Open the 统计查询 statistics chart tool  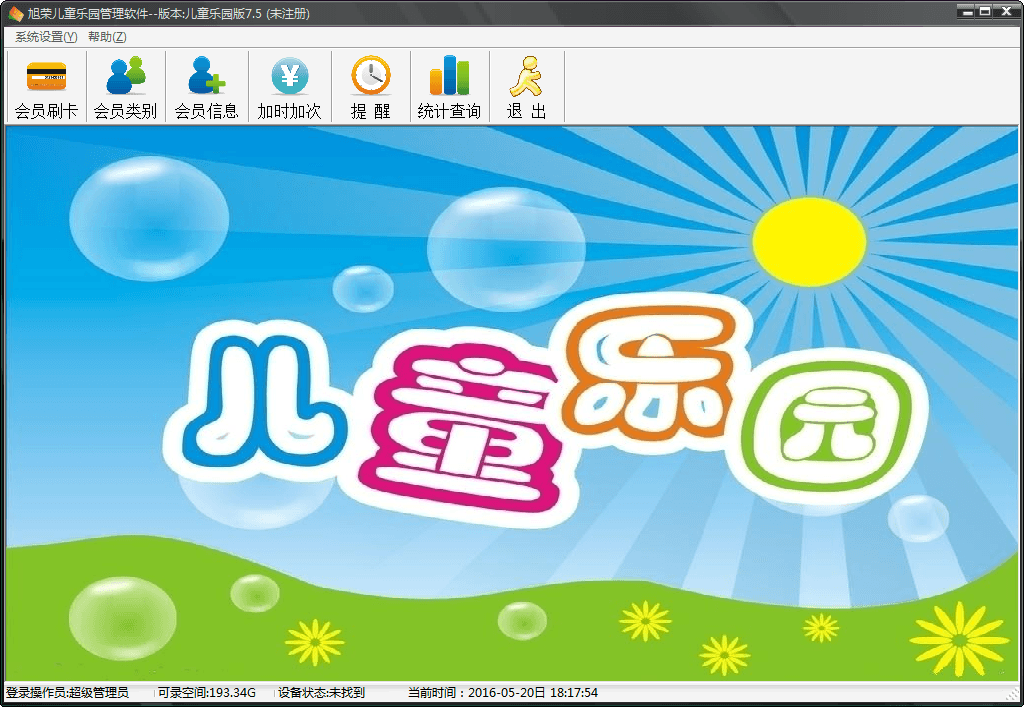(x=449, y=87)
